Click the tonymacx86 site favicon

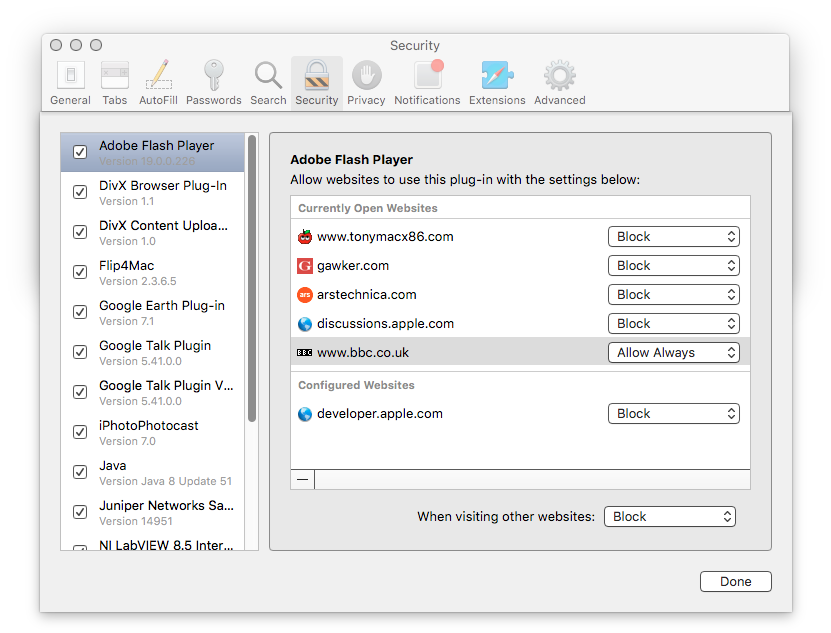click(x=305, y=236)
